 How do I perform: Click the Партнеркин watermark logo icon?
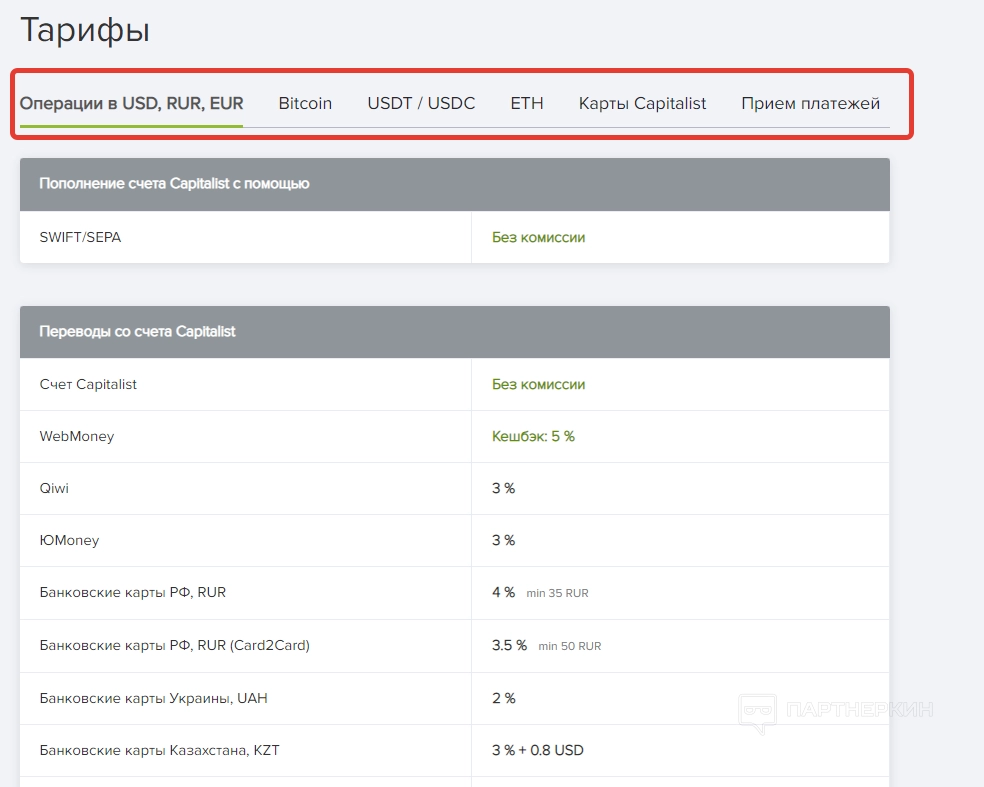[x=759, y=711]
